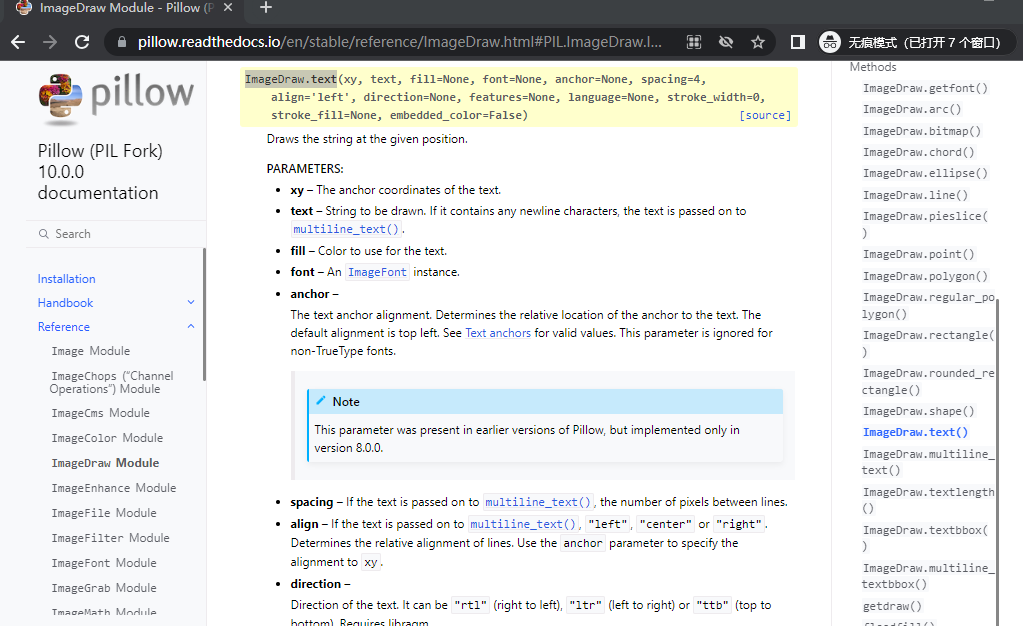The width and height of the screenshot is (1023, 626).
Task: Jump to ImageDraw.shape() in Methods
Action: coord(919,411)
